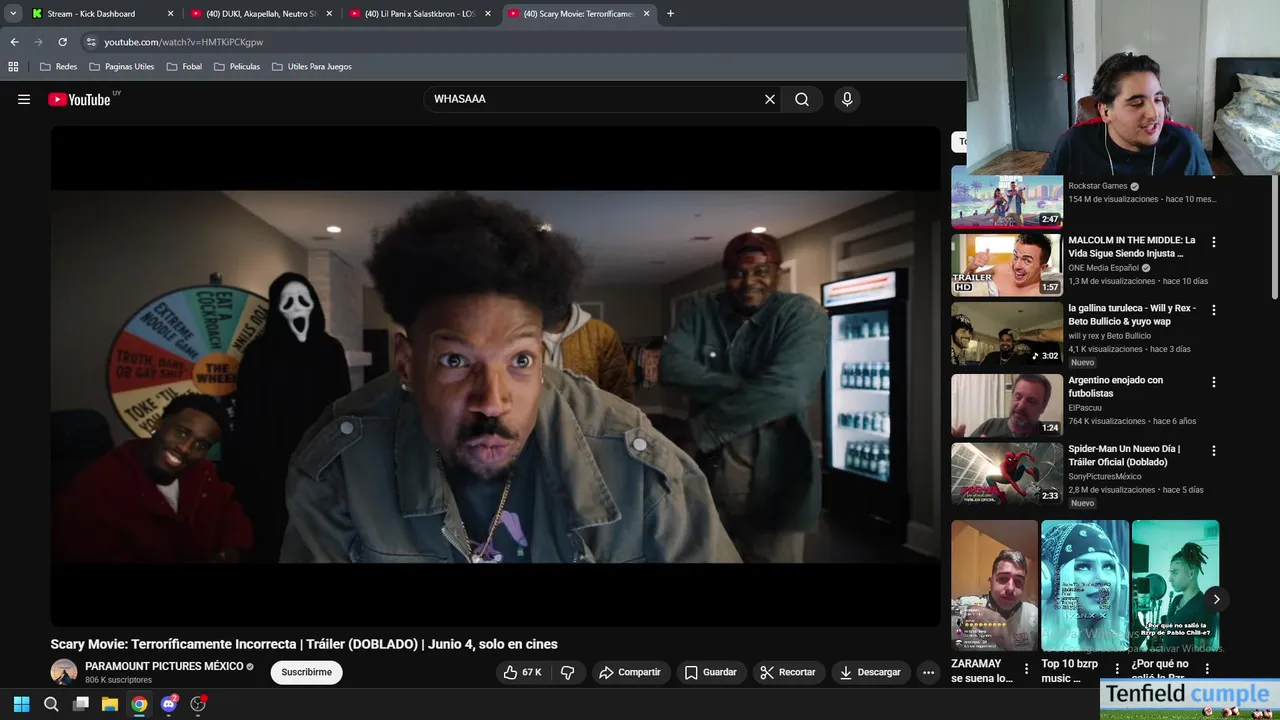Open a new browser tab
Screen dimensions: 1280x720
pyautogui.click(x=670, y=14)
